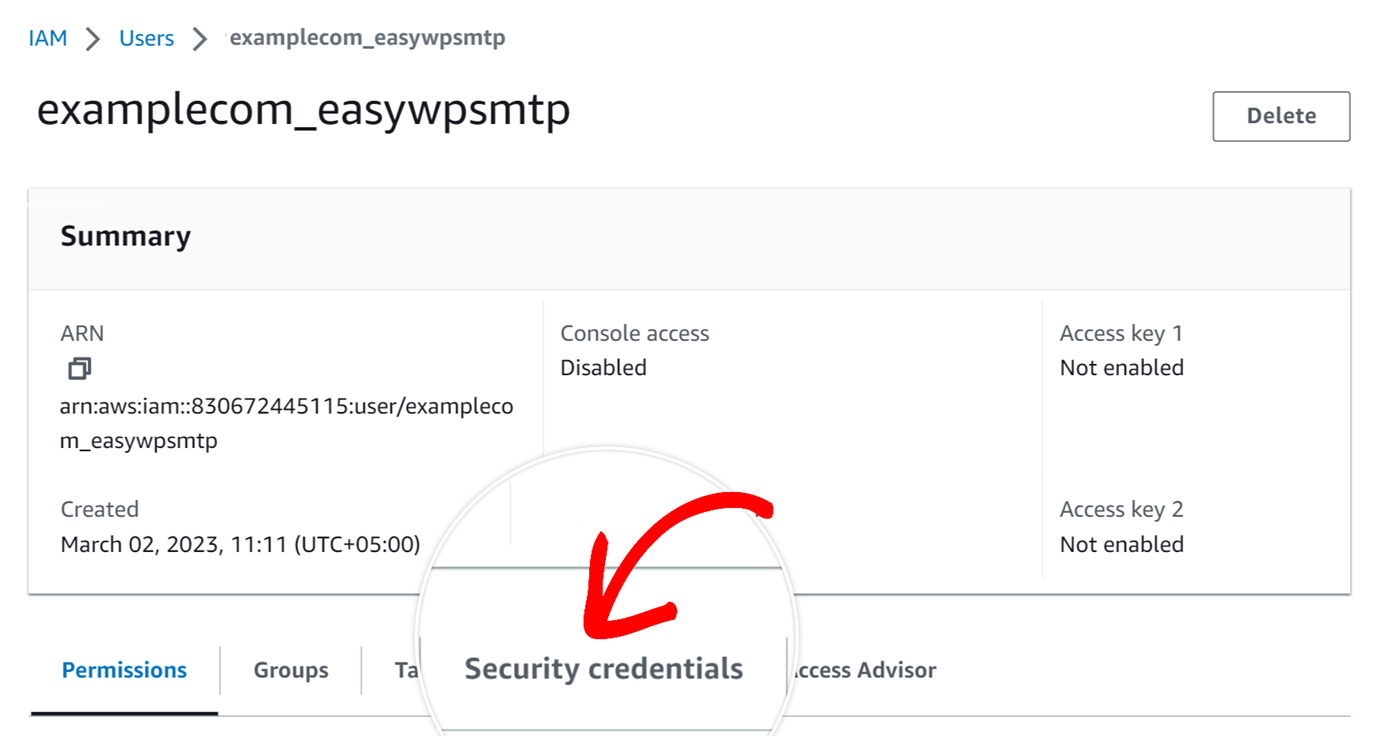Select the Console access Disabled value

pyautogui.click(x=603, y=367)
